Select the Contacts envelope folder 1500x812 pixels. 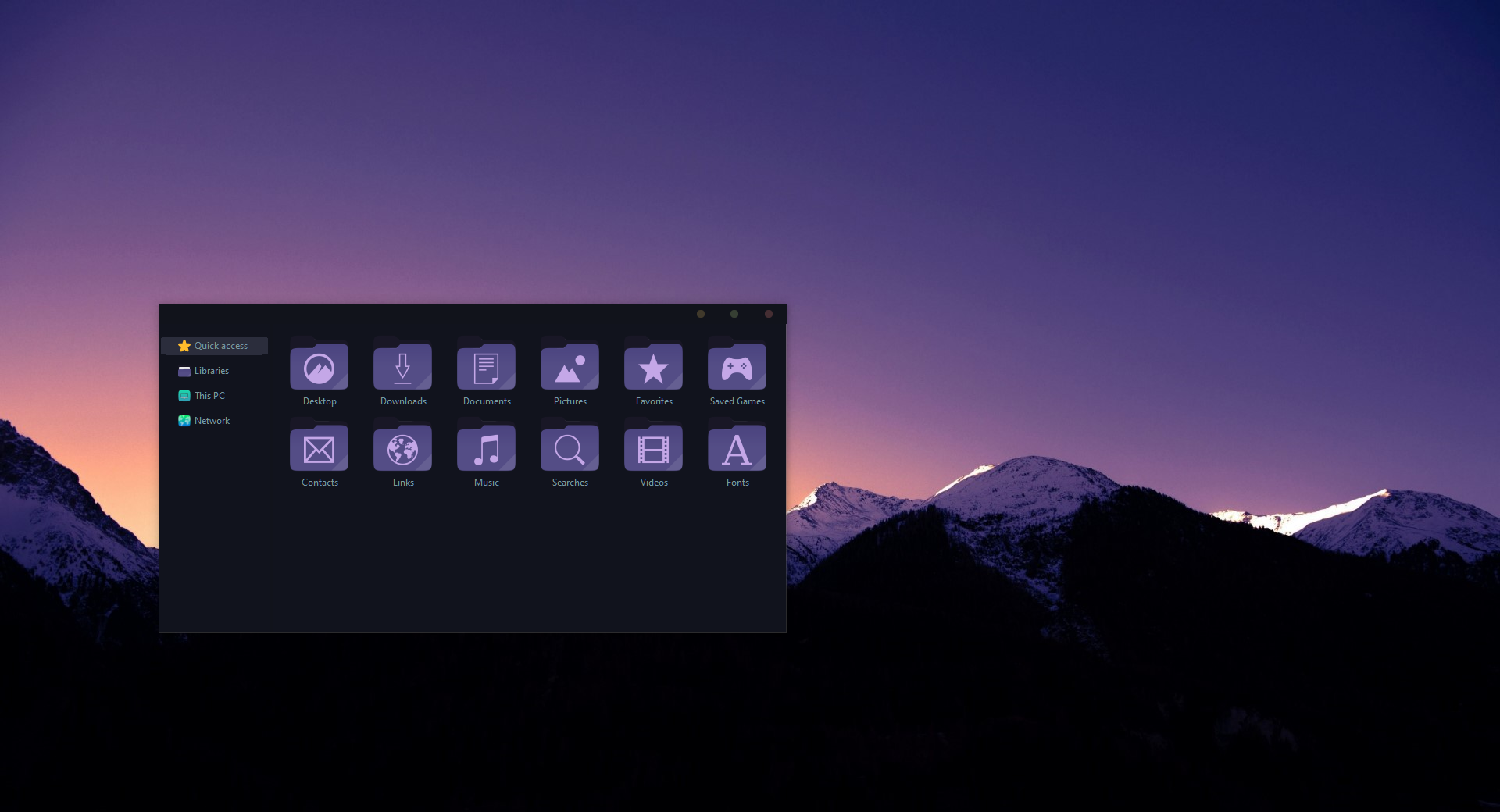(319, 449)
